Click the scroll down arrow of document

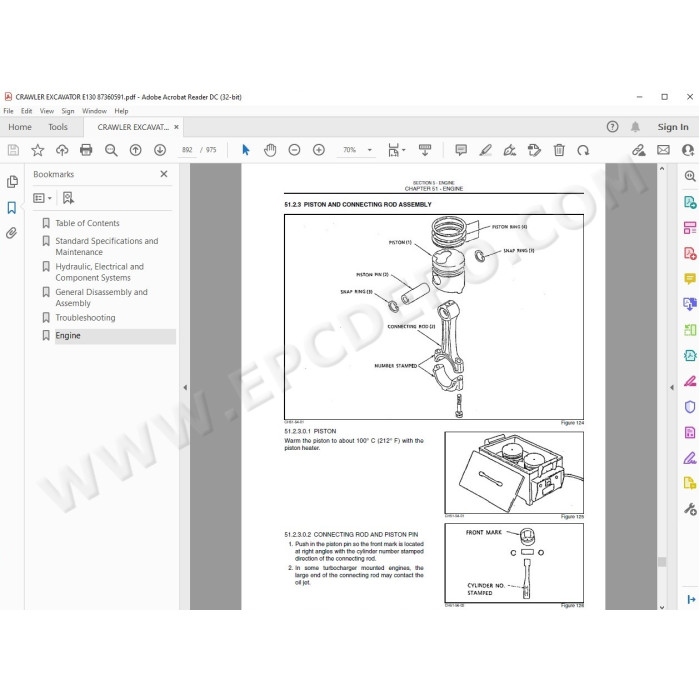point(662,607)
